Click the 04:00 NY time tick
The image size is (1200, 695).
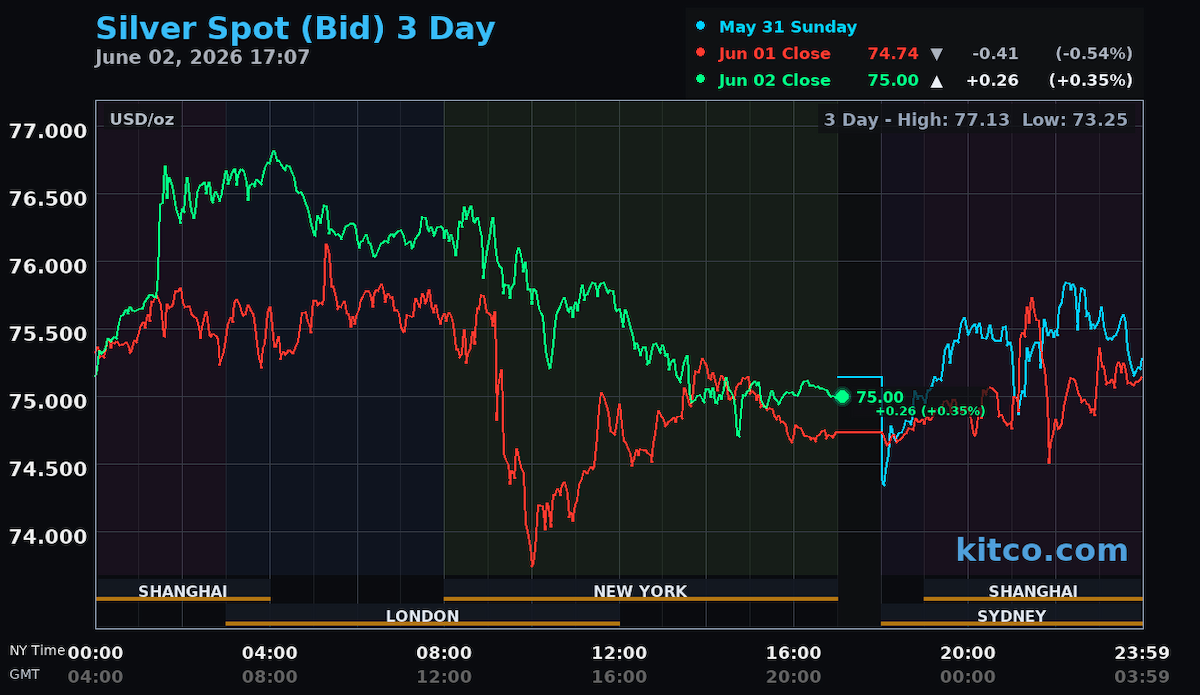tap(270, 653)
